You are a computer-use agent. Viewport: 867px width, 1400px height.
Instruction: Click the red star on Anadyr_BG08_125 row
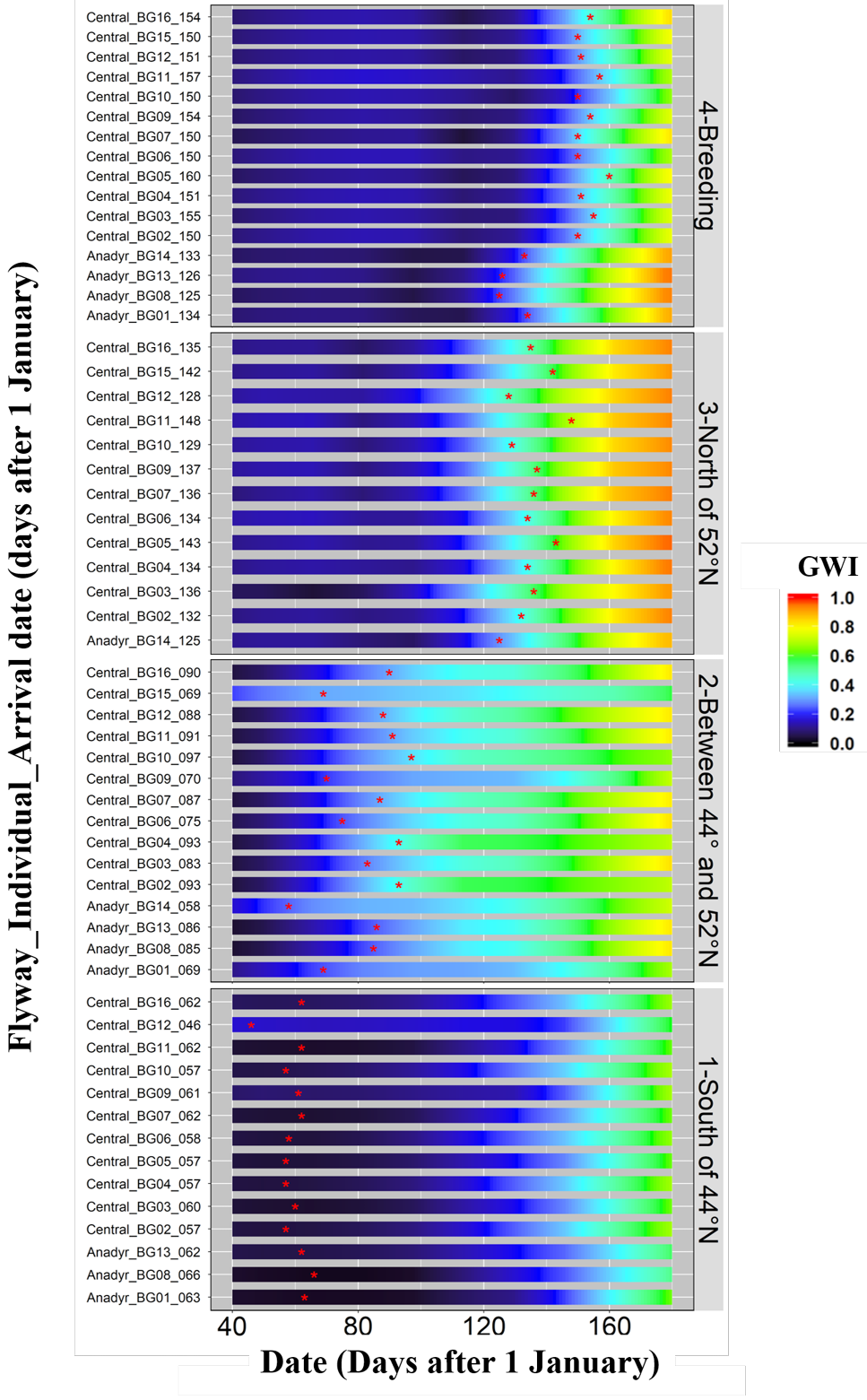click(x=499, y=295)
